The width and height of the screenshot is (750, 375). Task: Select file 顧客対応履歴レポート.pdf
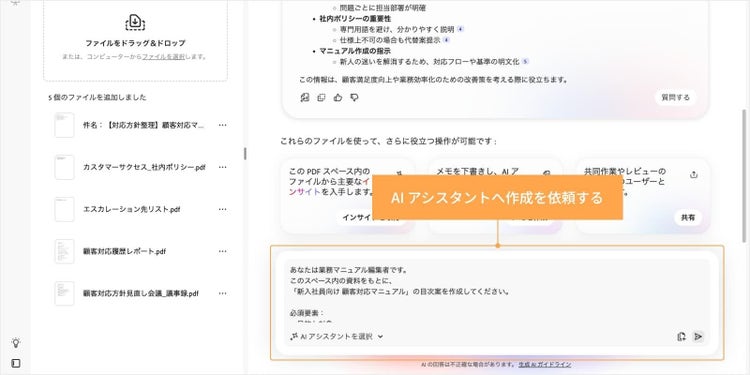pyautogui.click(x=124, y=252)
